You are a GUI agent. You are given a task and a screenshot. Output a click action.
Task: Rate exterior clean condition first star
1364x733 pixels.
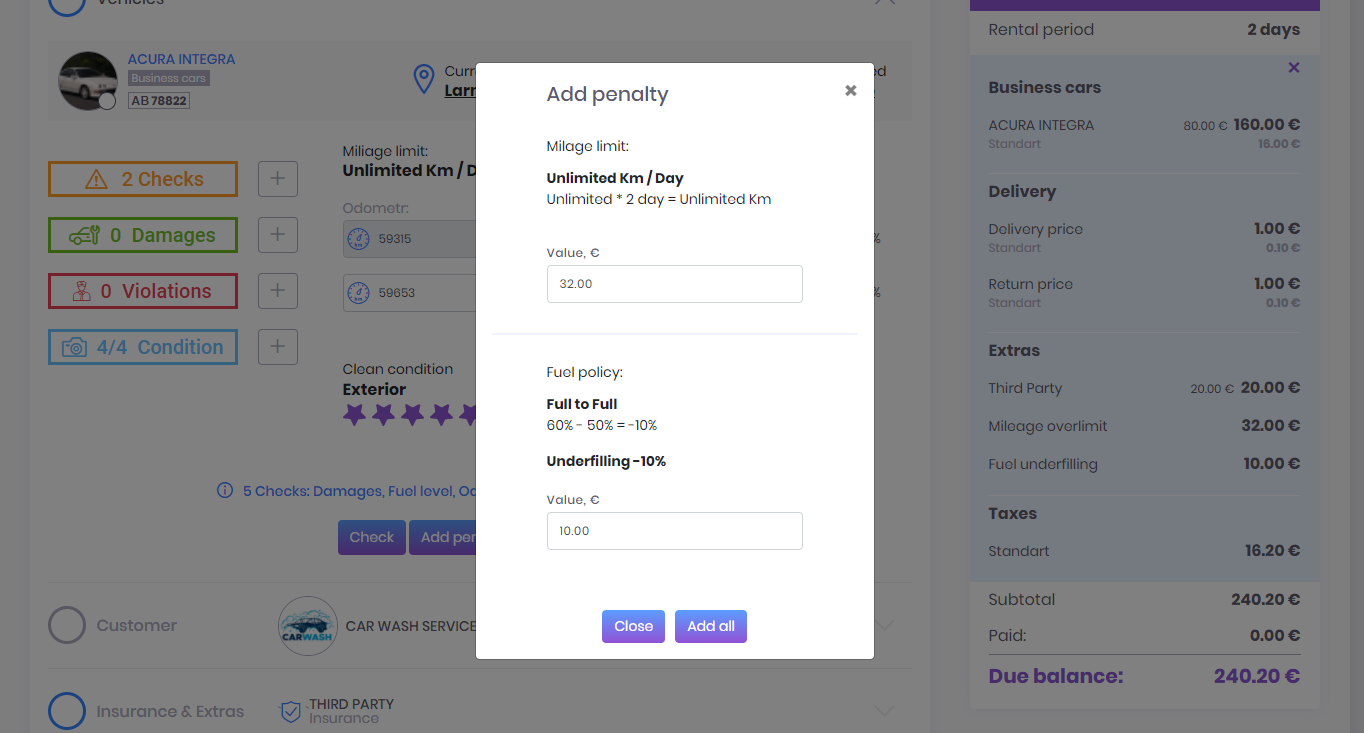tap(354, 414)
